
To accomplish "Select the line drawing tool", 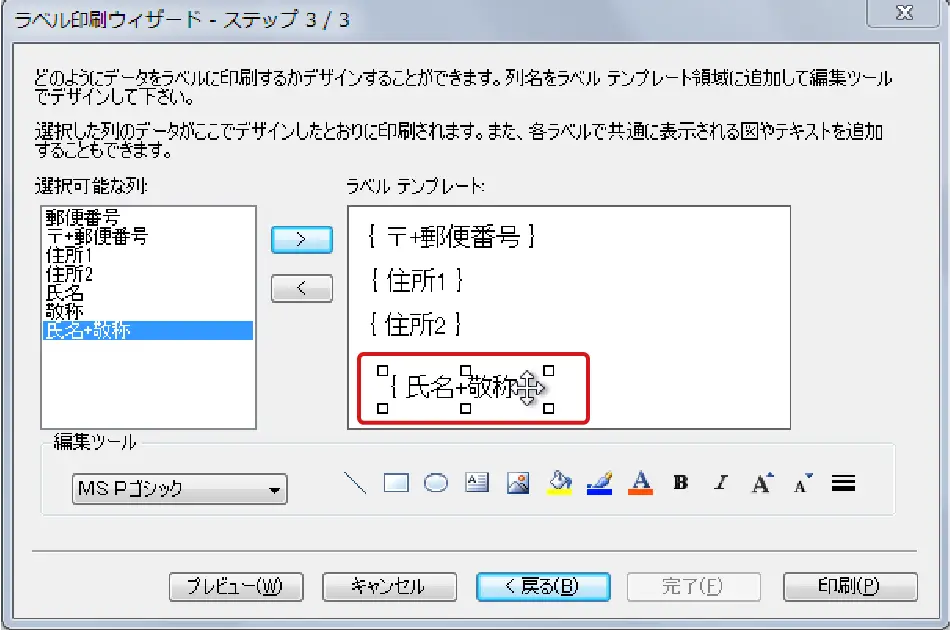I will (355, 483).
